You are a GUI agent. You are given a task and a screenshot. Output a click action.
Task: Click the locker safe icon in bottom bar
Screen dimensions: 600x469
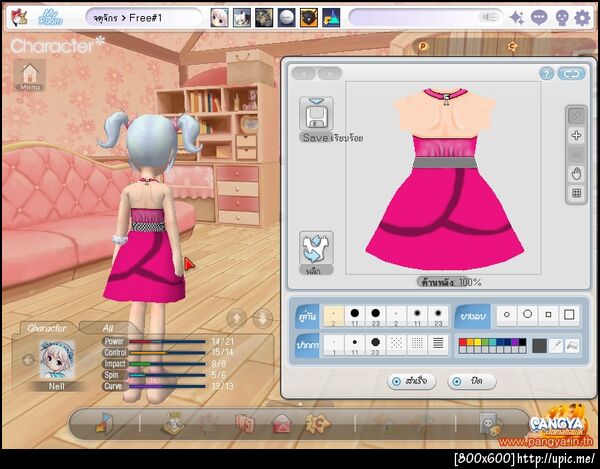(x=491, y=424)
